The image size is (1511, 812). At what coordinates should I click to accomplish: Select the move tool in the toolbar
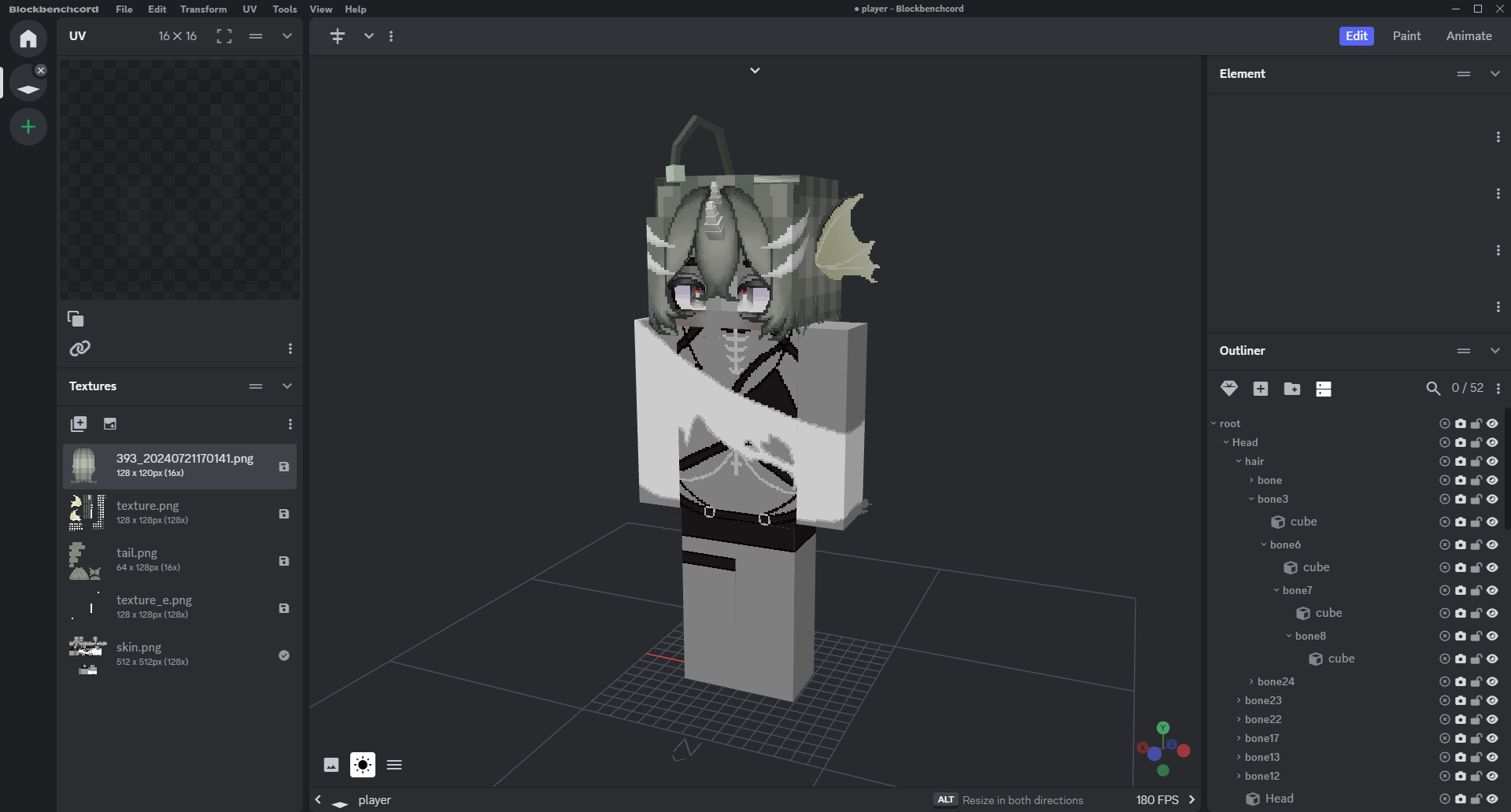[x=338, y=36]
